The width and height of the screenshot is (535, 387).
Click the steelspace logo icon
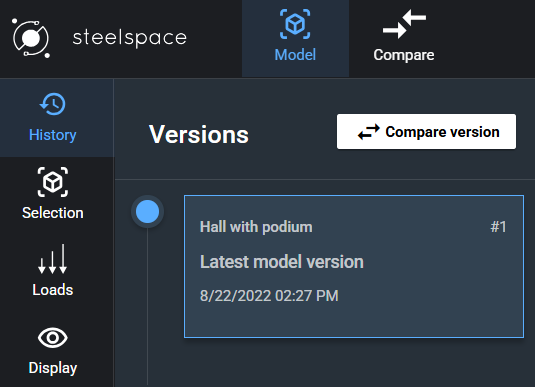31,38
